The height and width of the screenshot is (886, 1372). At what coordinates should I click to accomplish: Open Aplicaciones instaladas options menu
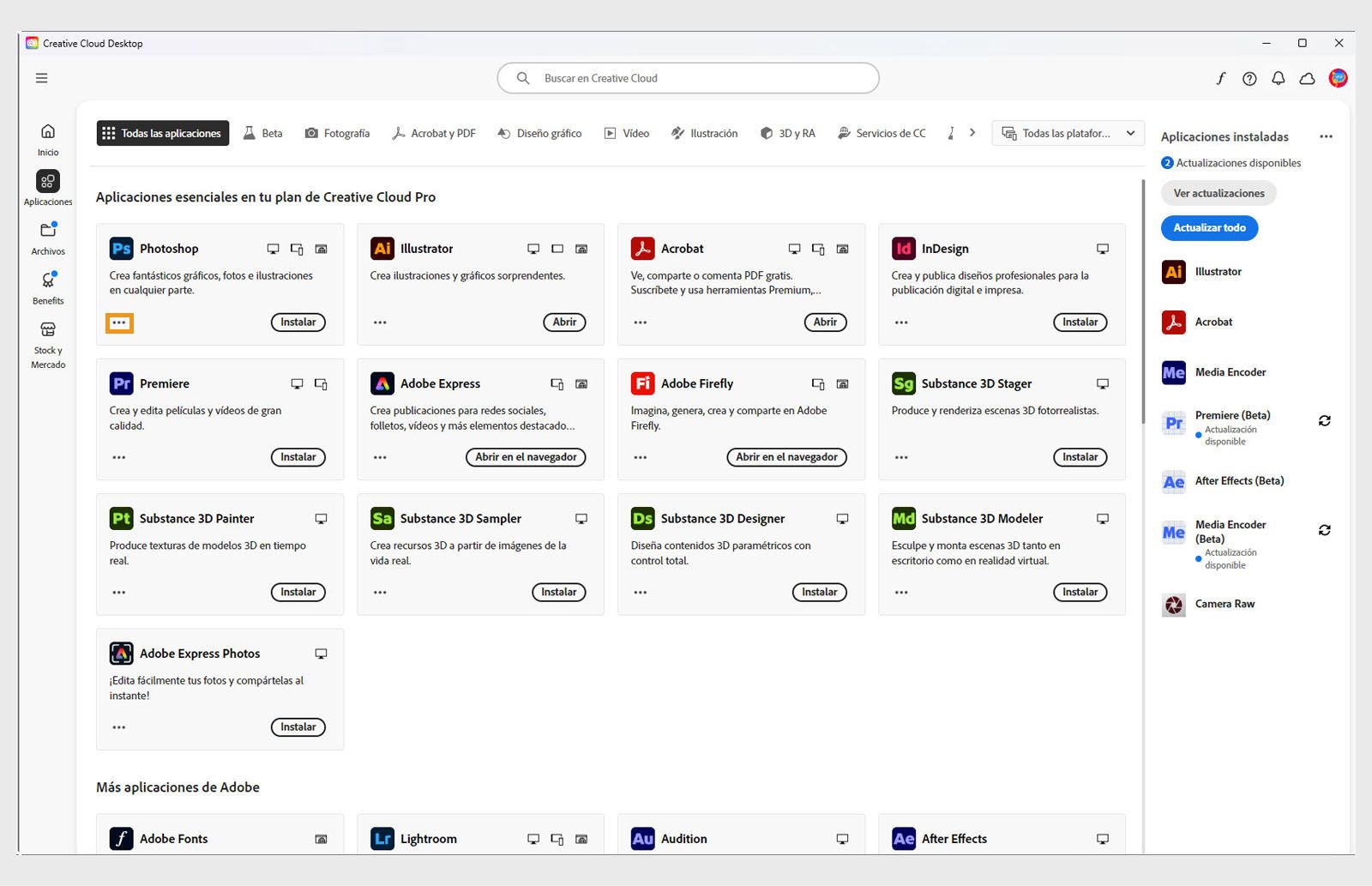[1327, 136]
